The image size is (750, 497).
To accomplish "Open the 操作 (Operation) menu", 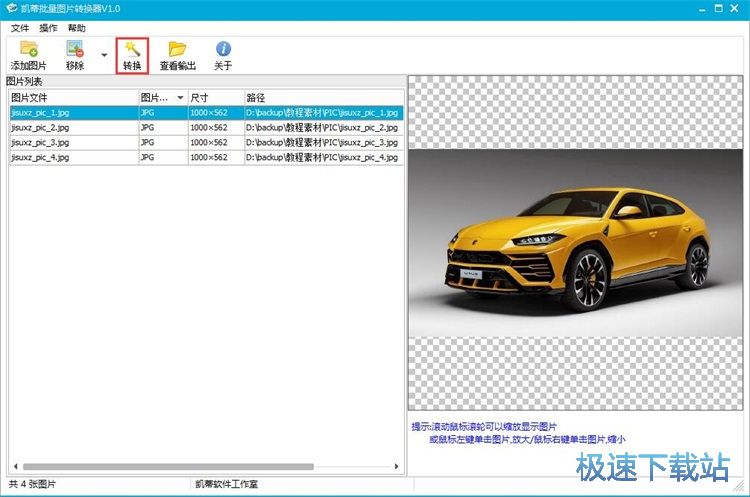I will [x=47, y=28].
